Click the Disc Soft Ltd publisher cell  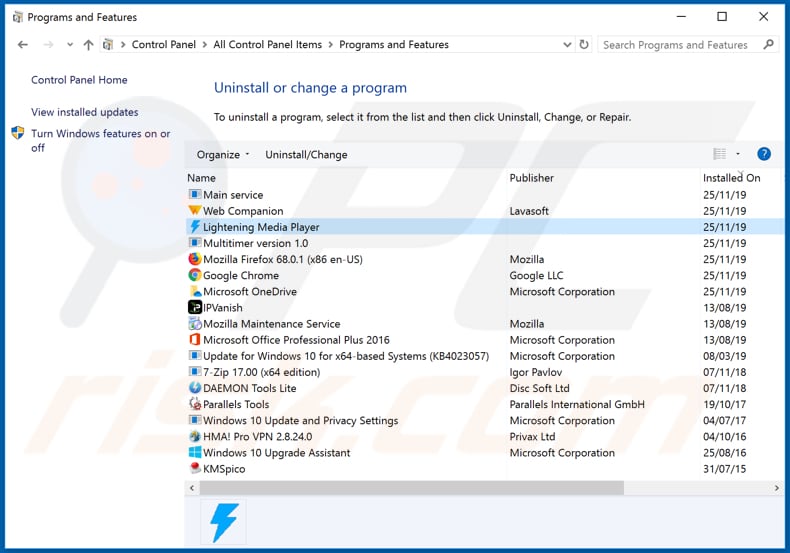pyautogui.click(x=539, y=388)
